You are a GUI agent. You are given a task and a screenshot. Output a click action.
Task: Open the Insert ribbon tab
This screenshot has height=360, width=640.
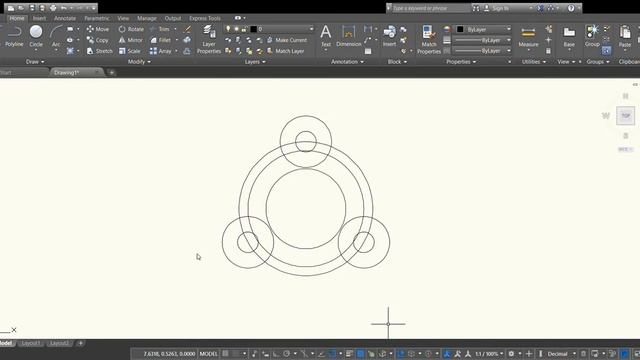(39, 18)
